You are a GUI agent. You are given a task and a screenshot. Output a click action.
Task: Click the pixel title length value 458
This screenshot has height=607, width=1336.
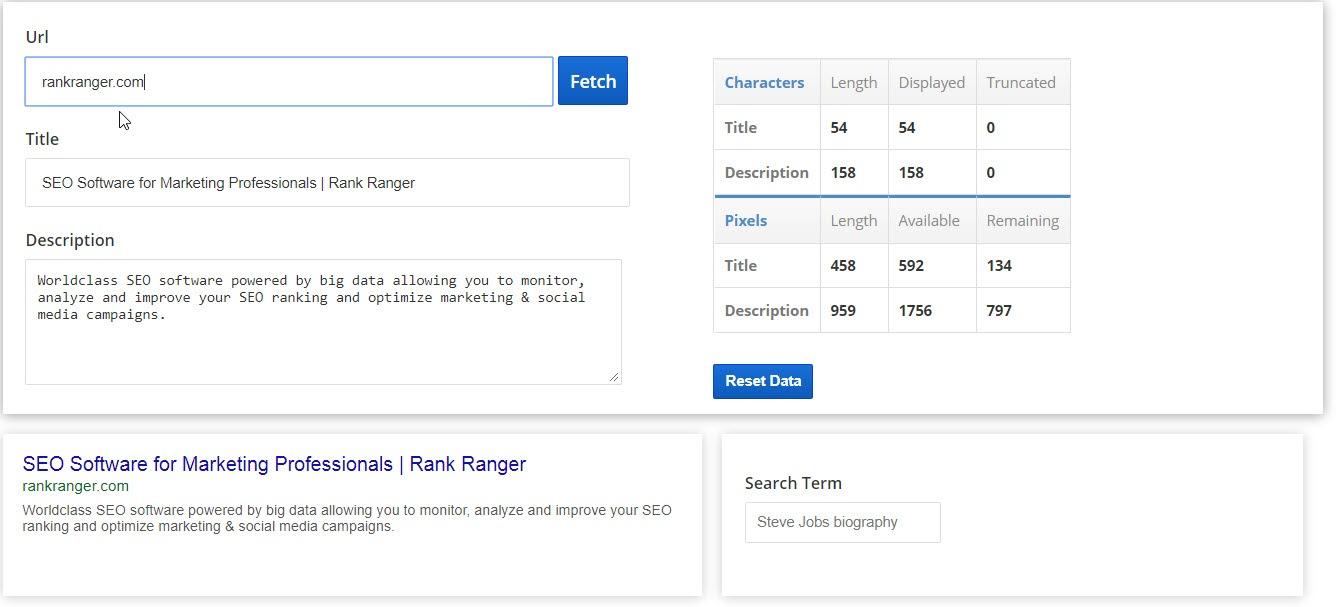[x=843, y=266]
